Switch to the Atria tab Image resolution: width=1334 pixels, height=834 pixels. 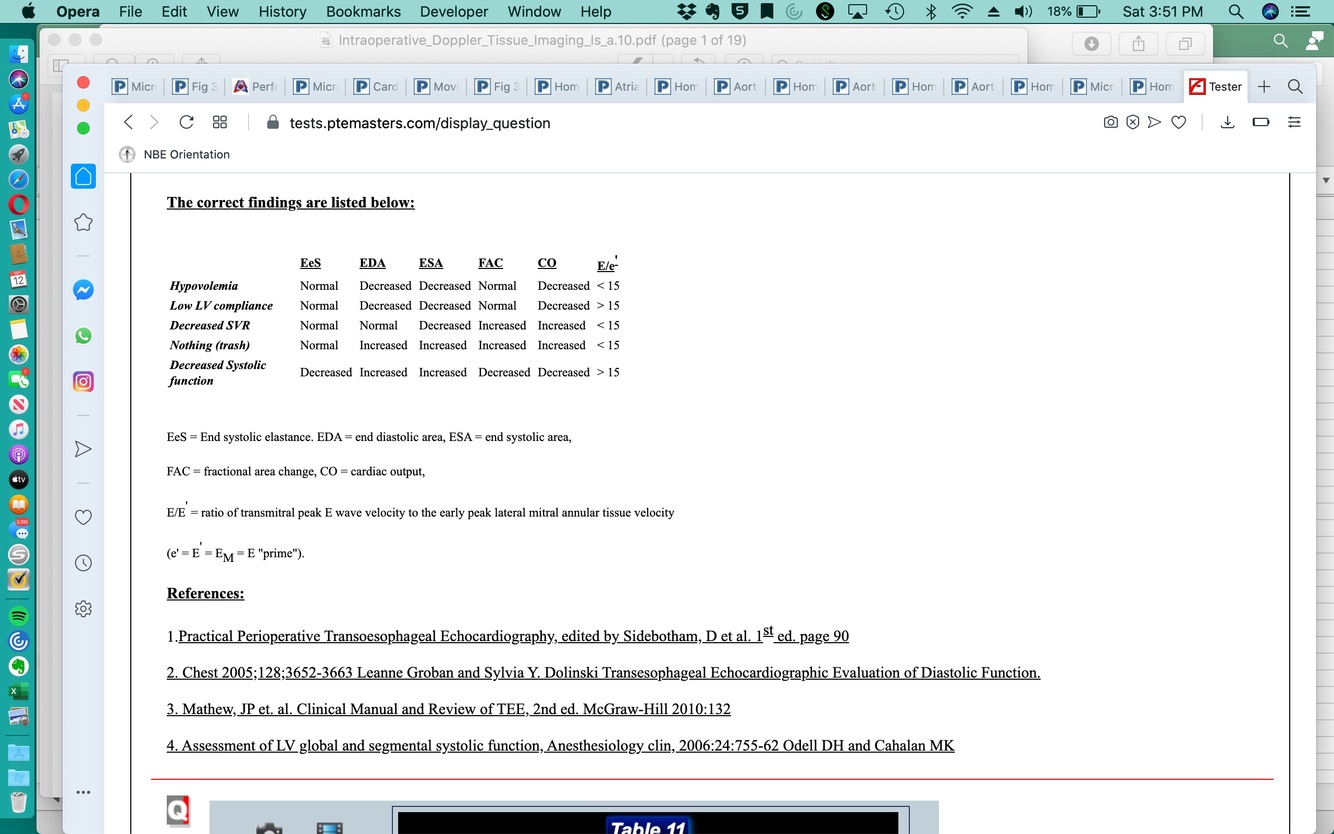tap(617, 86)
